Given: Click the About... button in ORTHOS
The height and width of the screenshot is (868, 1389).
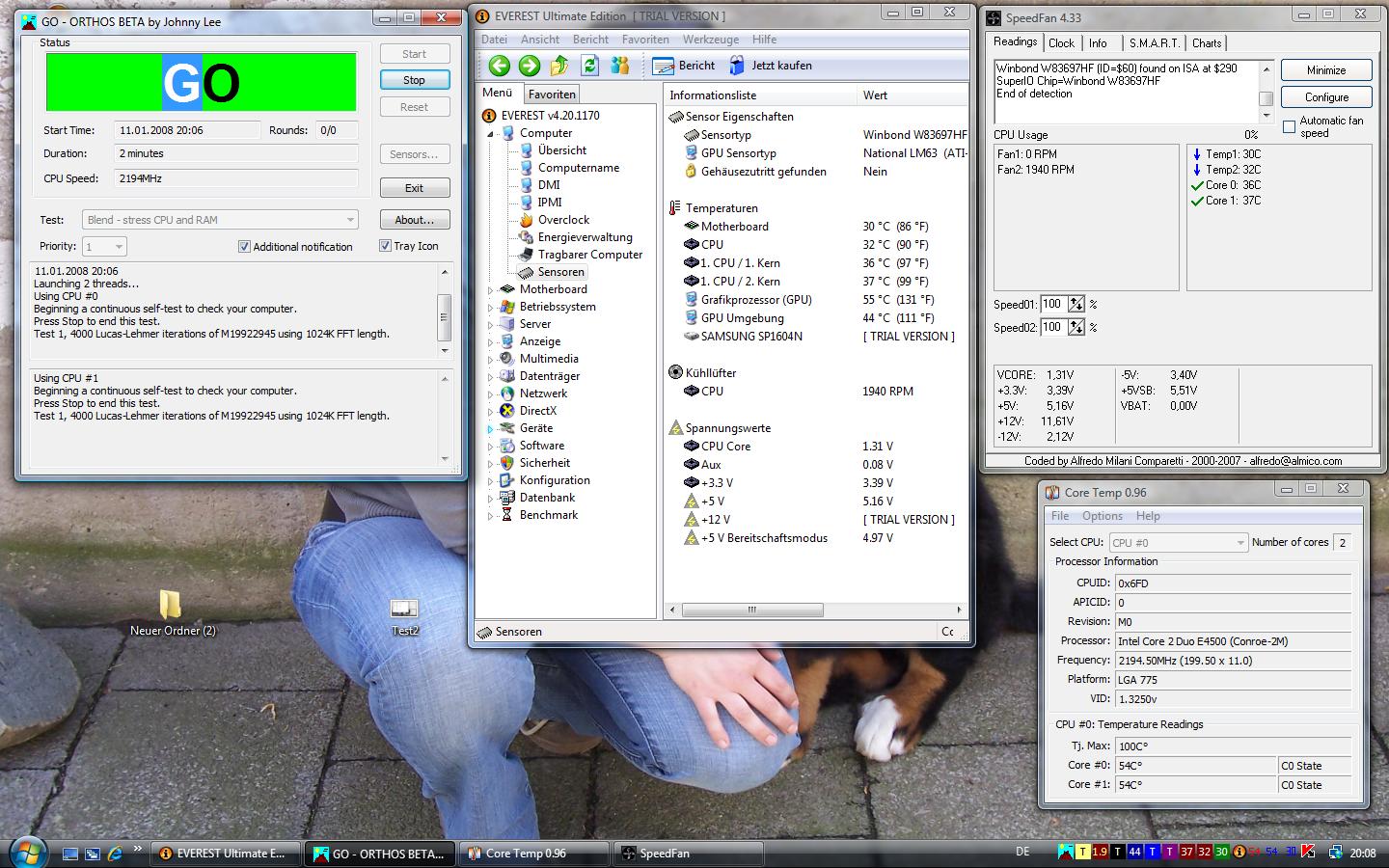Looking at the screenshot, I should 414,220.
